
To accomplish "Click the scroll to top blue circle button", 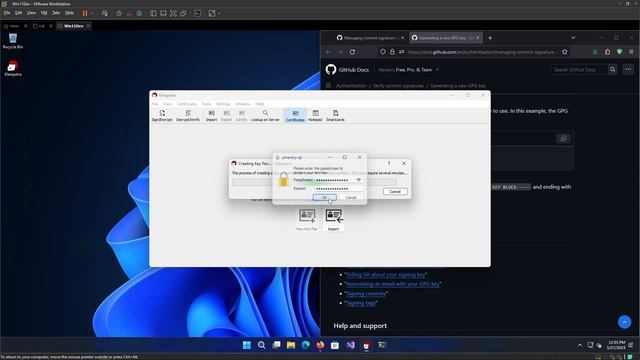I will (x=624, y=322).
